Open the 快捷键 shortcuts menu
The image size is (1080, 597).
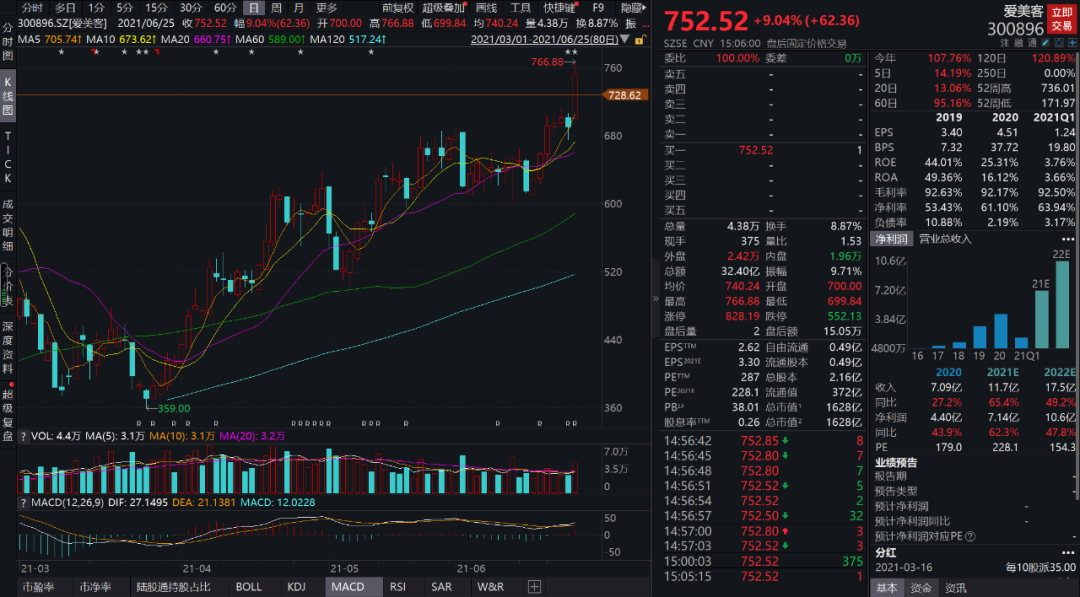560,8
